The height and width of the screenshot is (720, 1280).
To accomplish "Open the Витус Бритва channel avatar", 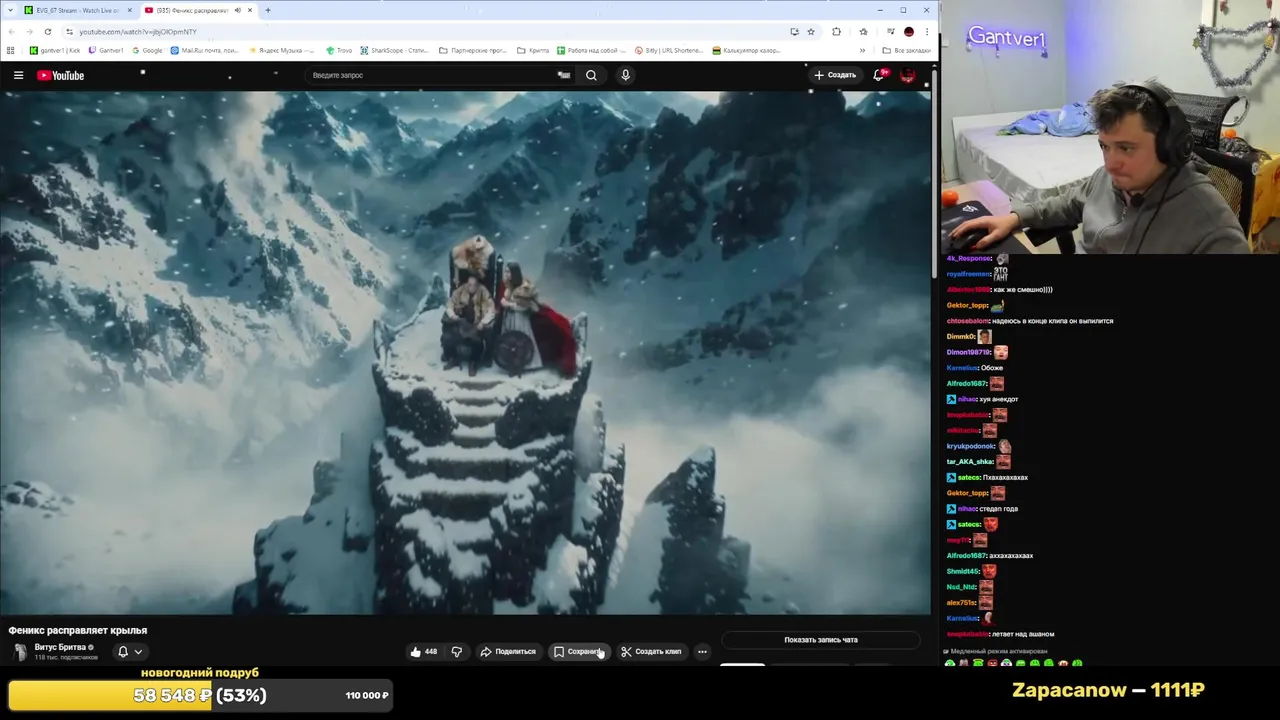I will click(19, 652).
